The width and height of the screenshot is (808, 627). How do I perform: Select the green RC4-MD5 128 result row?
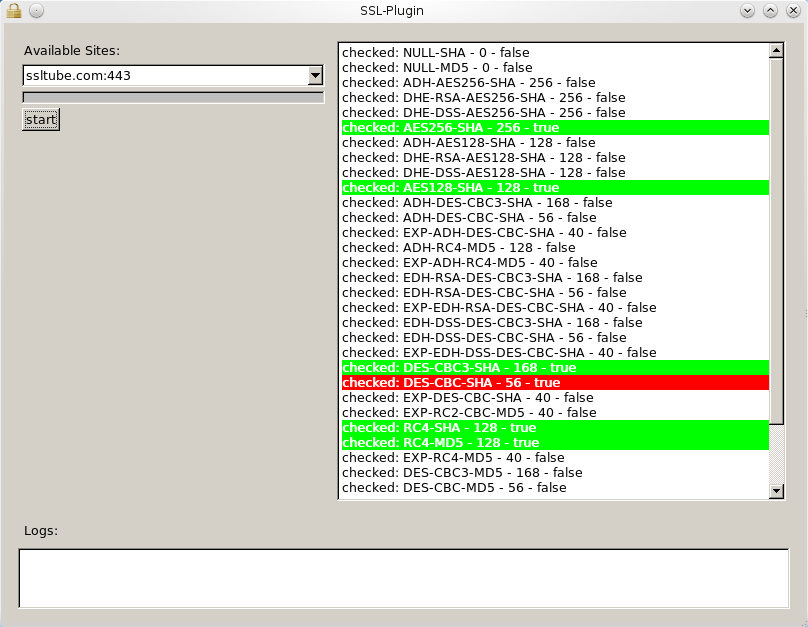pyautogui.click(x=554, y=443)
